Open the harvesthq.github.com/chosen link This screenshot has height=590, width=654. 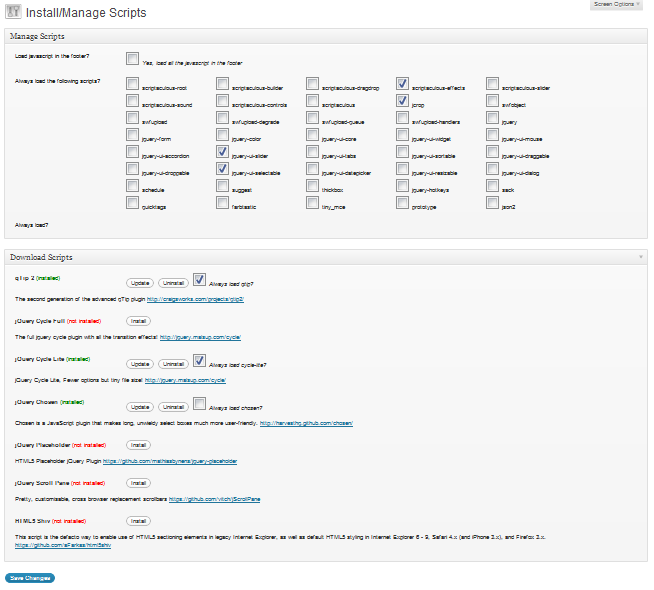pos(306,423)
